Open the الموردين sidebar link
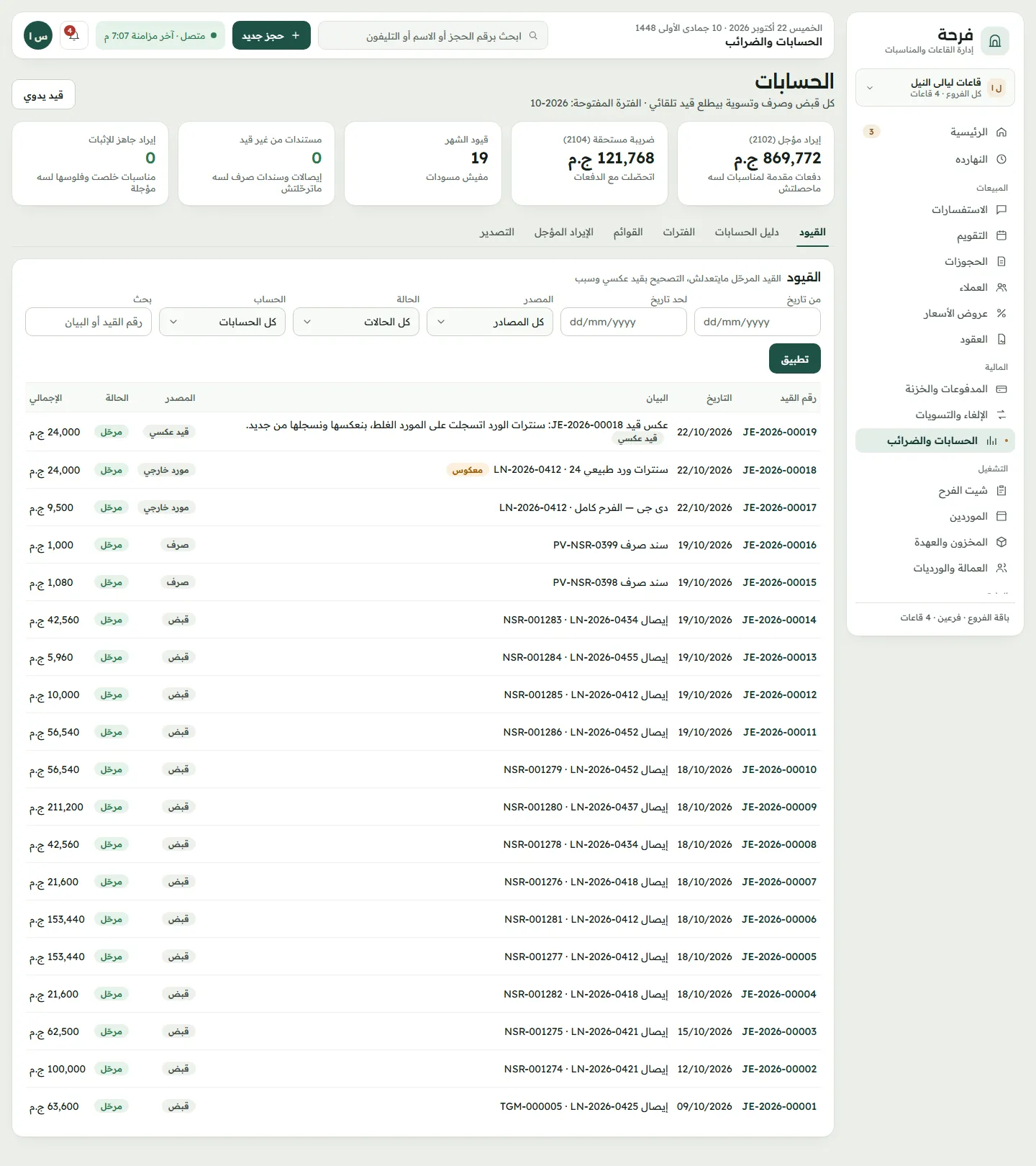Screen dimensions: 1036x1166 (x=935, y=517)
